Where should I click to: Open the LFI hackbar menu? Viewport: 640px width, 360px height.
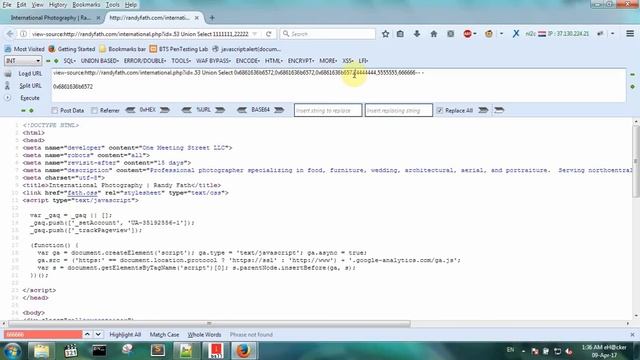pos(363,61)
